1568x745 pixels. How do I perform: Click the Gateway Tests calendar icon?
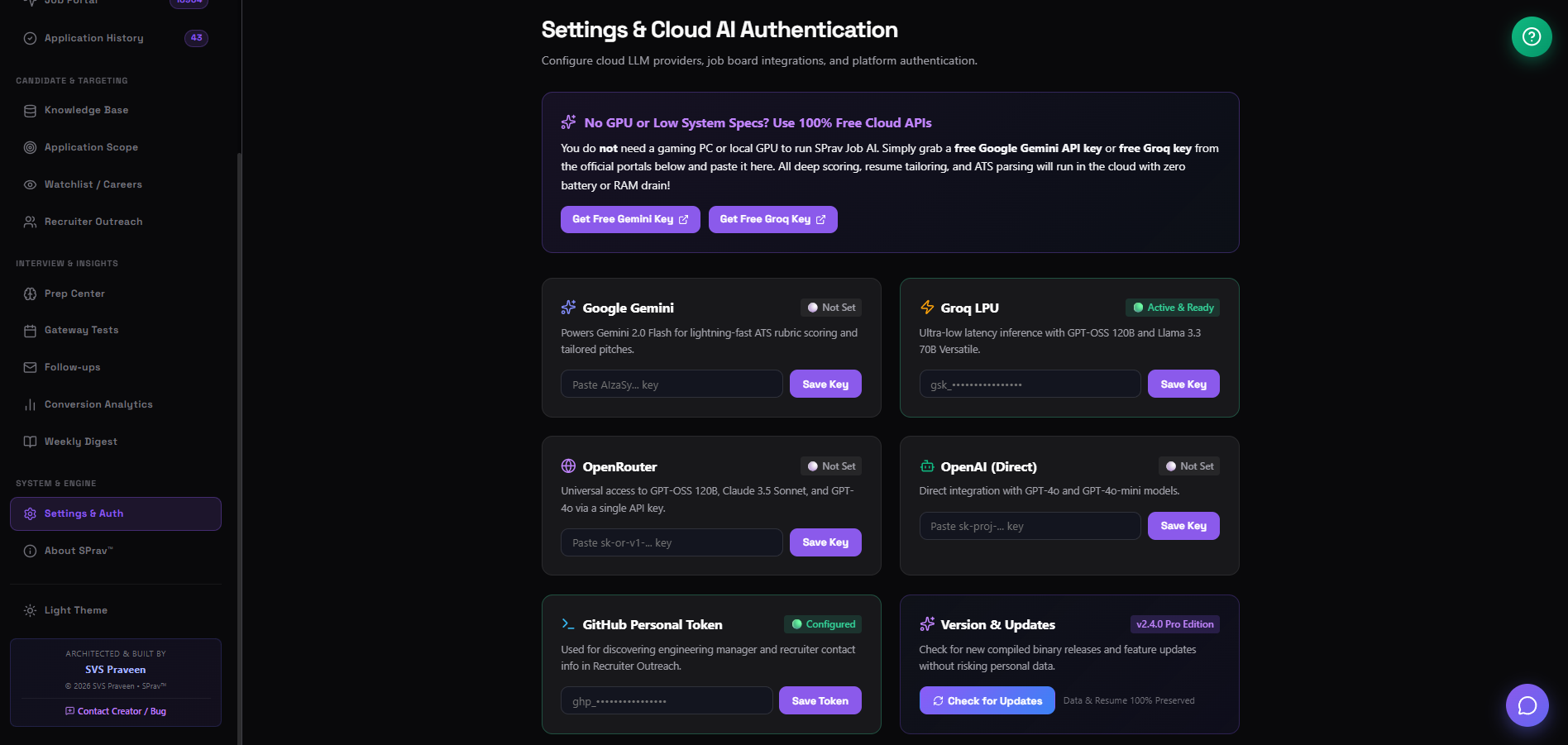tap(30, 331)
